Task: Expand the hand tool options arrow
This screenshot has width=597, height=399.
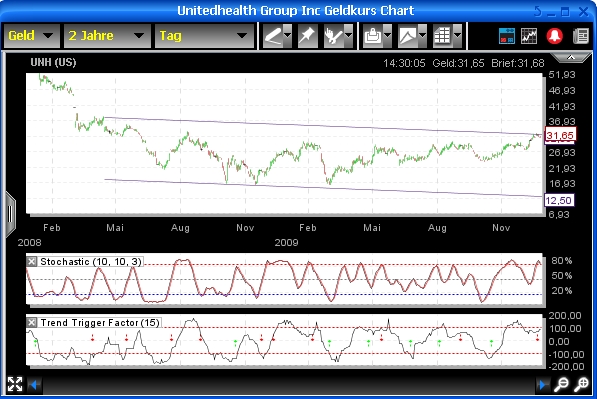Action: tap(349, 36)
